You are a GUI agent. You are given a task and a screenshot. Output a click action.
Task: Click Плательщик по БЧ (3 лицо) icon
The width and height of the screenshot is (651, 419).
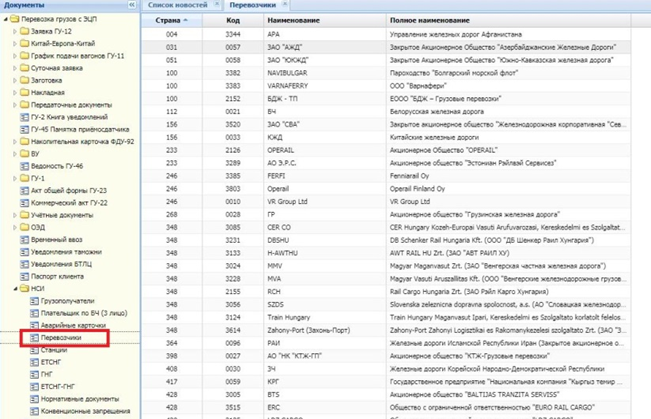34,313
